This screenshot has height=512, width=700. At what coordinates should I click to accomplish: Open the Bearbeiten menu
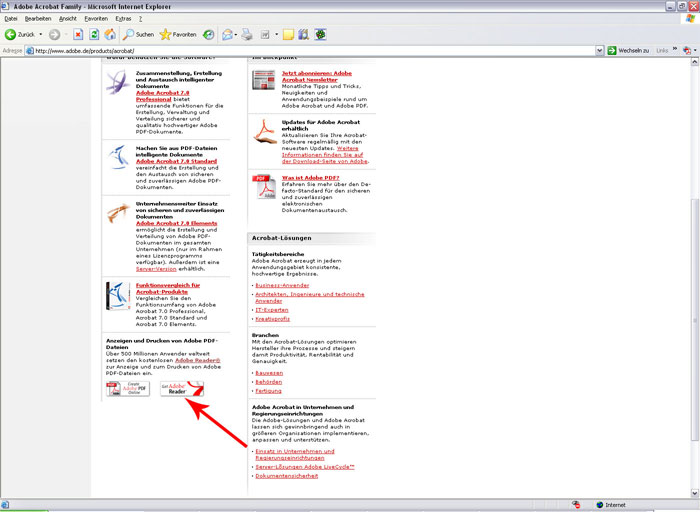point(38,19)
